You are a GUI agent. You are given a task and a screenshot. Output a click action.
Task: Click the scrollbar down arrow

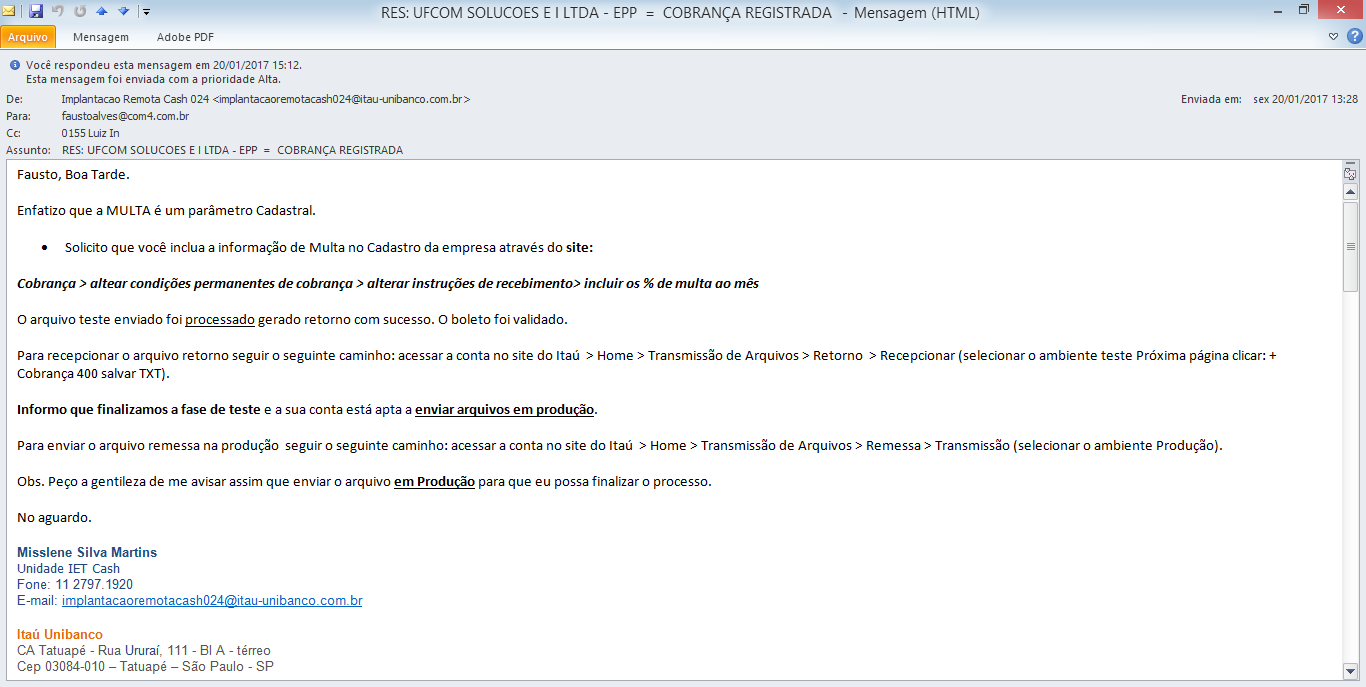(1350, 670)
